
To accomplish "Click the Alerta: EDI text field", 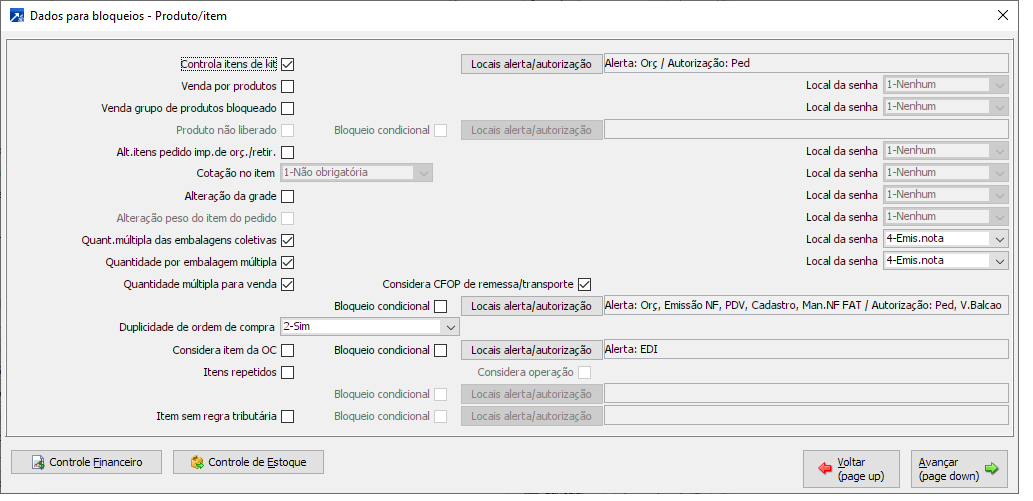I will click(805, 349).
